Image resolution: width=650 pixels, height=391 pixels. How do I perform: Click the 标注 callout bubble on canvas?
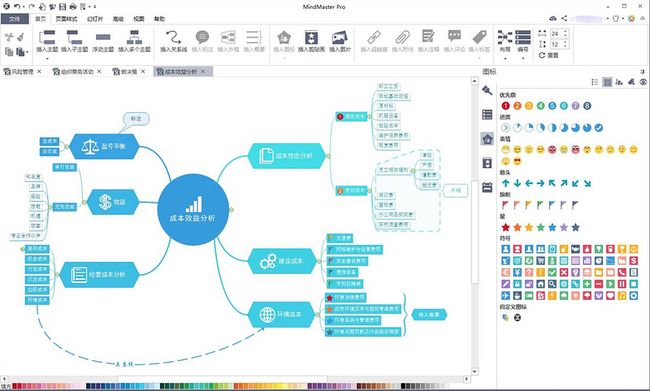point(136,119)
